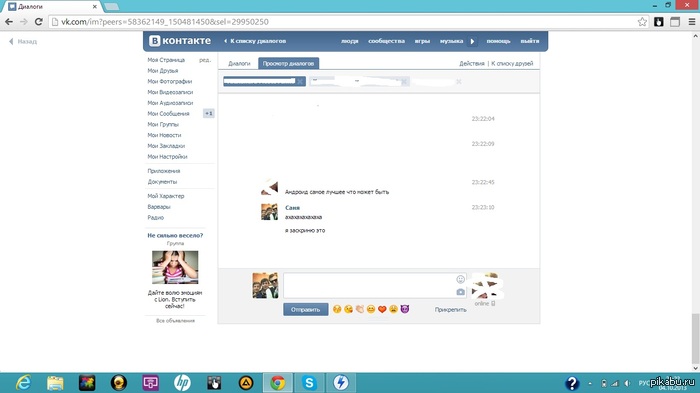Open Internet Explorer from the taskbar
700x393 pixels.
[x=23, y=383]
